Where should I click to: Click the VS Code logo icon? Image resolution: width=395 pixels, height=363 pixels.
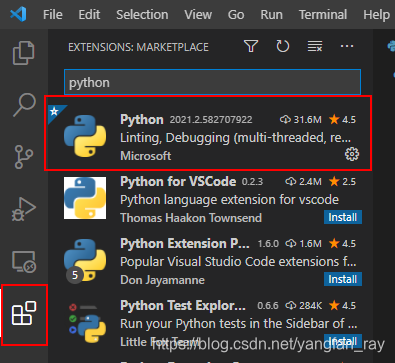pos(18,14)
